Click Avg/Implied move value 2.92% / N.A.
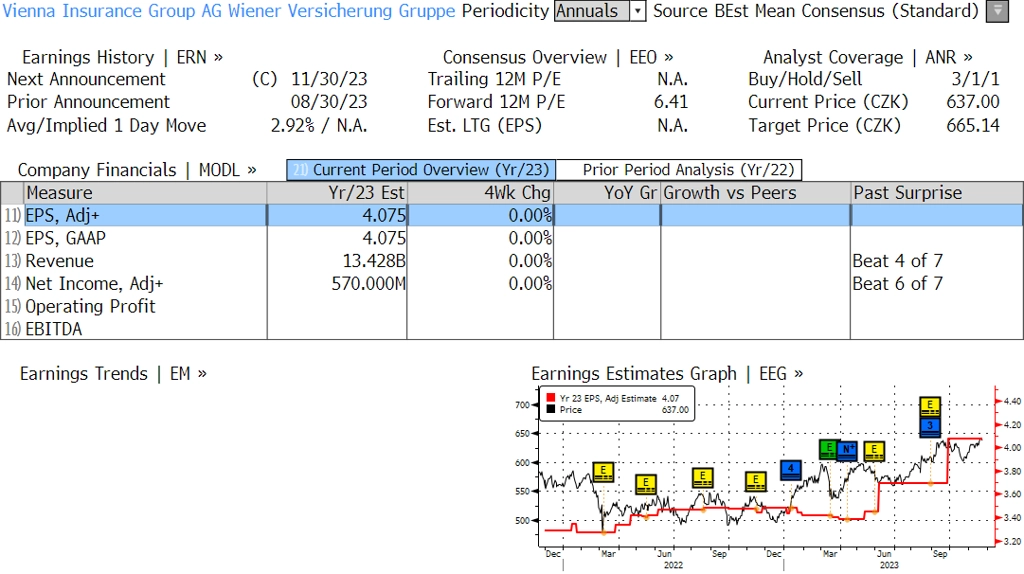This screenshot has width=1024, height=574. click(x=319, y=125)
